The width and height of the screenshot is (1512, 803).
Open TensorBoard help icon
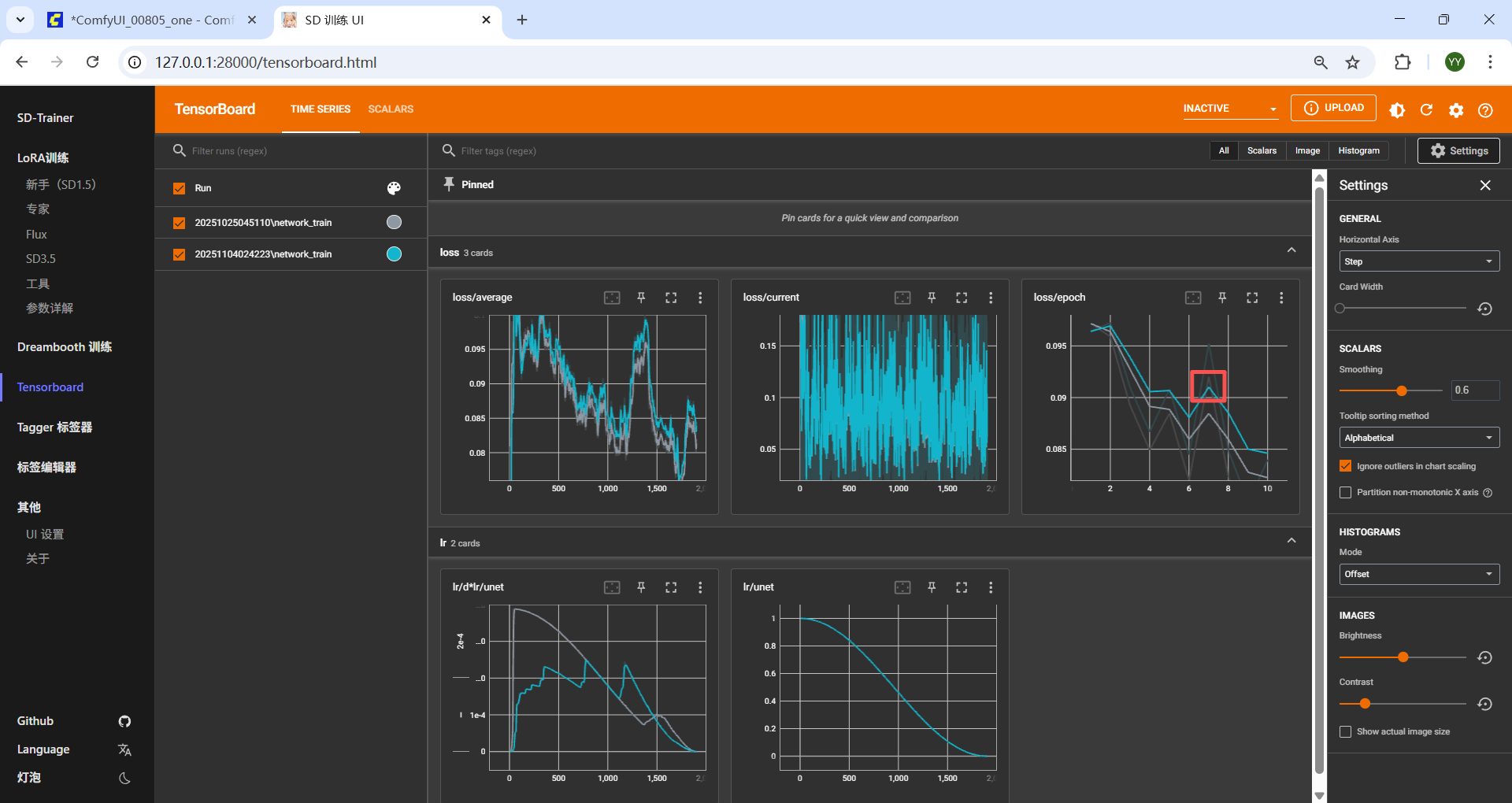1485,110
